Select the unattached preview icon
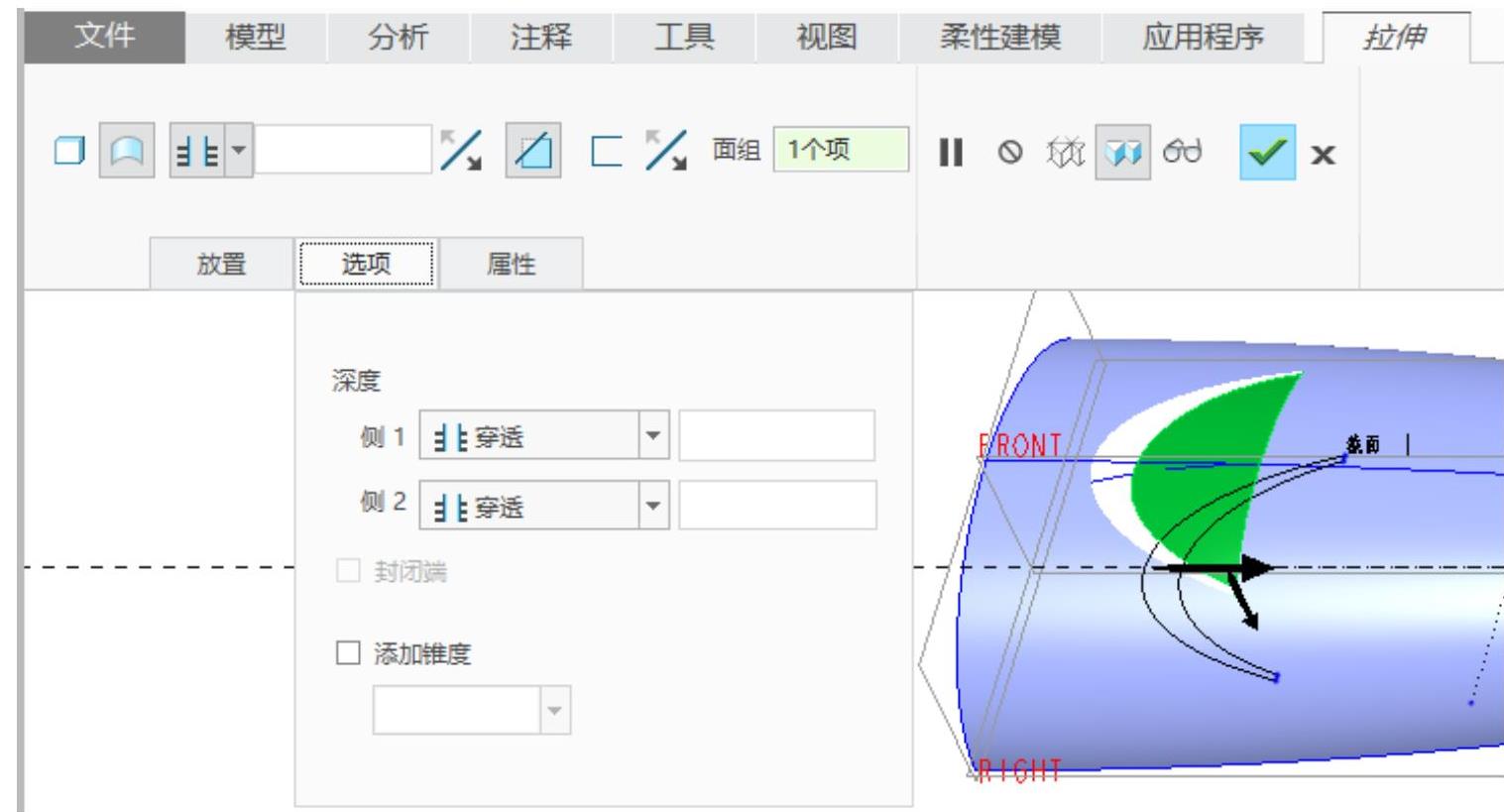 [x=1067, y=152]
